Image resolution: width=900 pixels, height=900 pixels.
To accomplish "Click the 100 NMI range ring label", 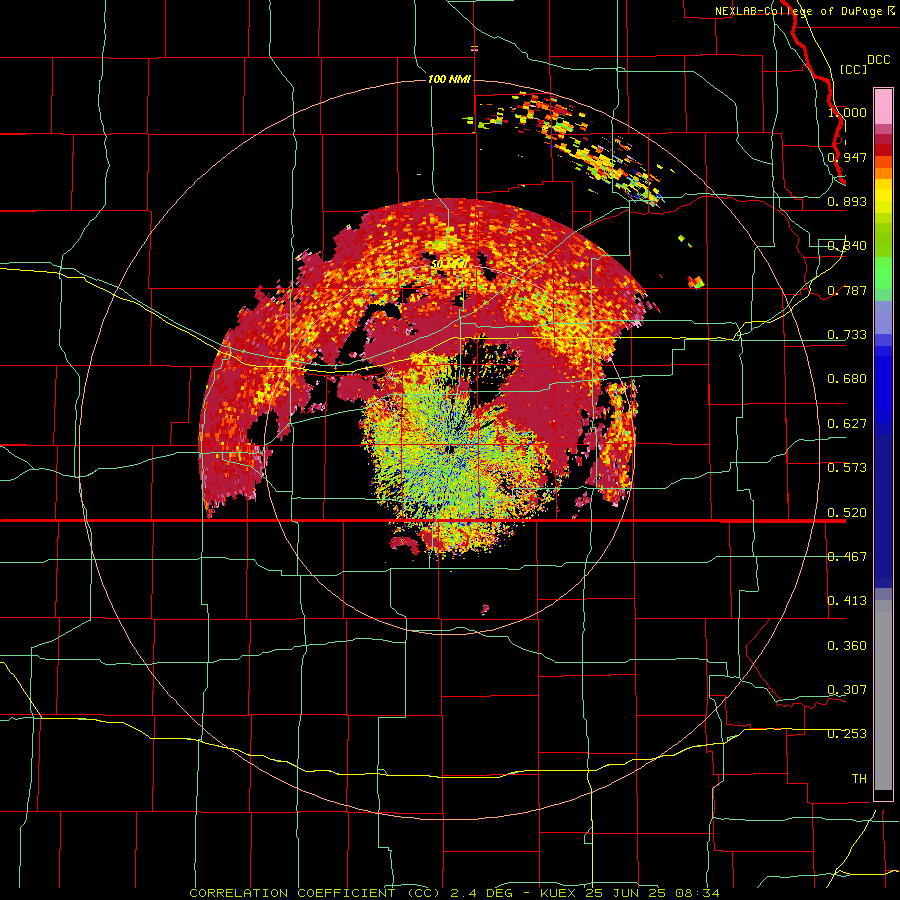I will [449, 79].
